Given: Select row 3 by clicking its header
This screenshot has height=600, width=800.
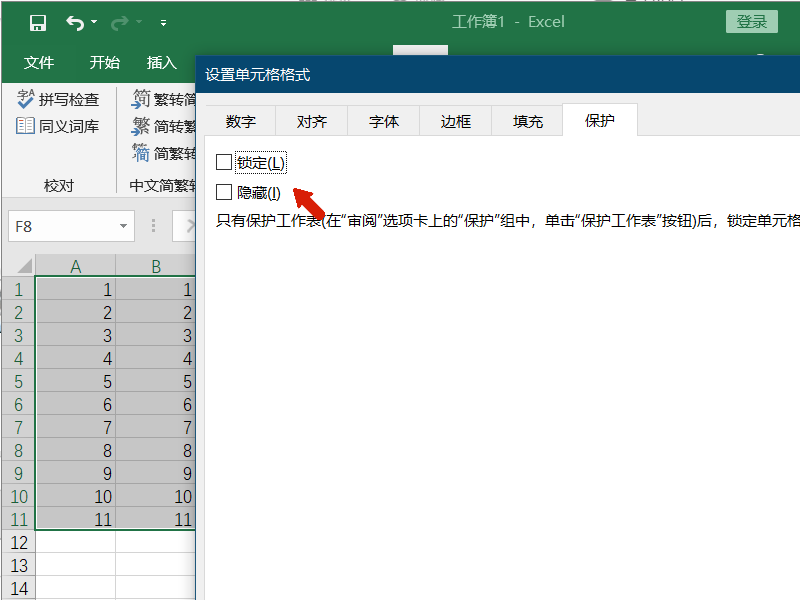Looking at the screenshot, I should coord(18,335).
